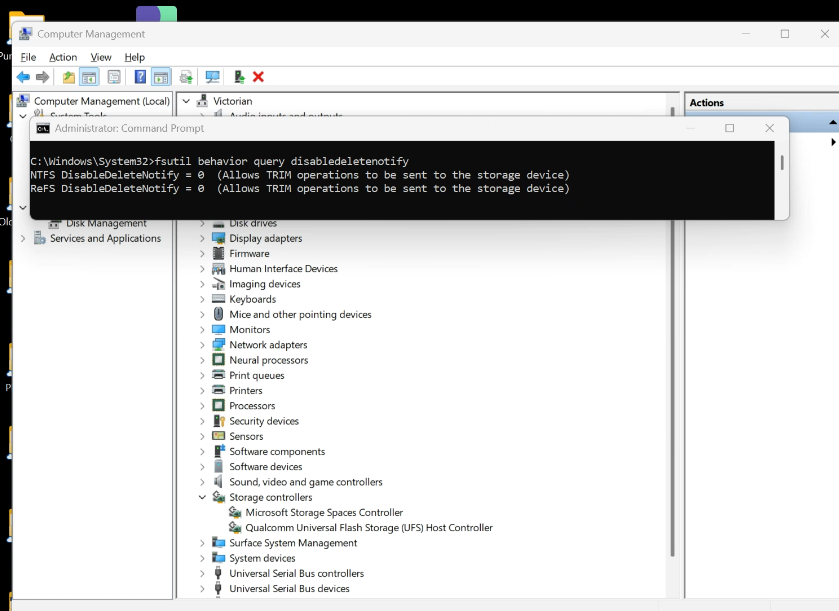Screen dimensions: 839x611
Task: Click the Command Prompt title bar icon
Action: click(43, 128)
